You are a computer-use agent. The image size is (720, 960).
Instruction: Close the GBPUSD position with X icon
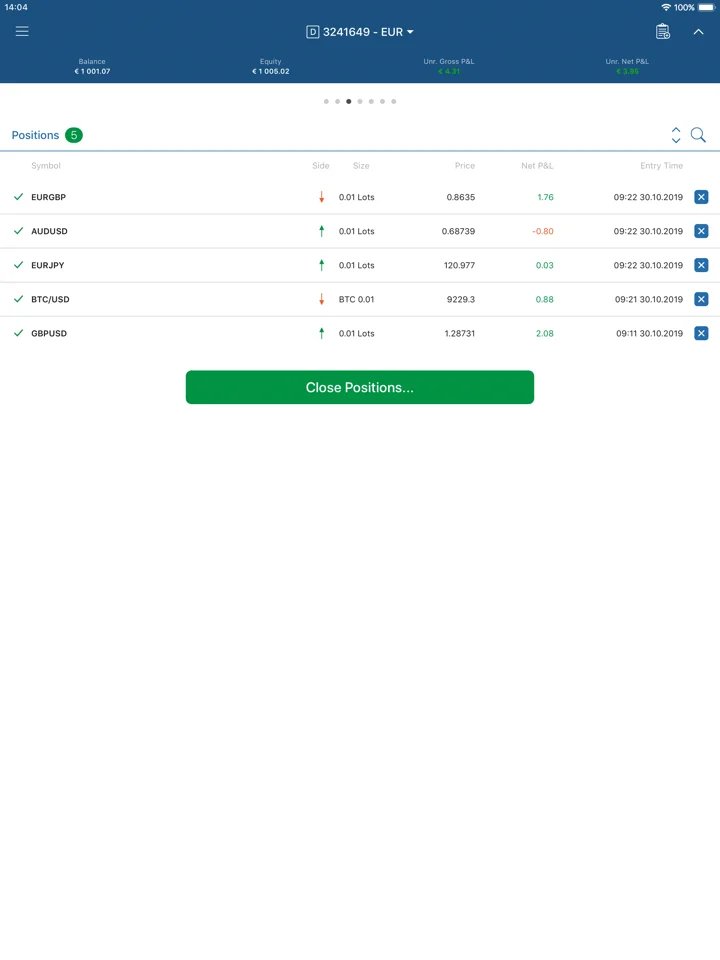point(701,333)
